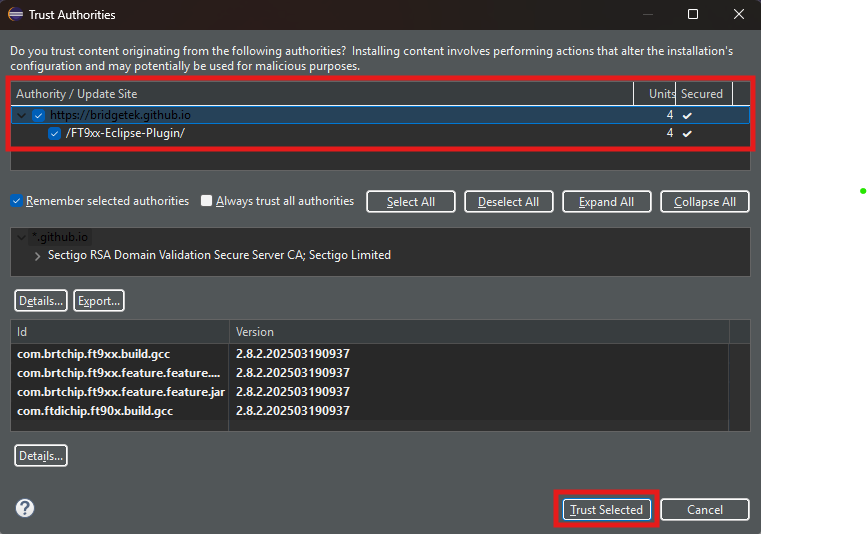Screen dimensions: 867x534
Task: Collapse the bridgetek.github.io tree node
Action: click(x=22, y=115)
